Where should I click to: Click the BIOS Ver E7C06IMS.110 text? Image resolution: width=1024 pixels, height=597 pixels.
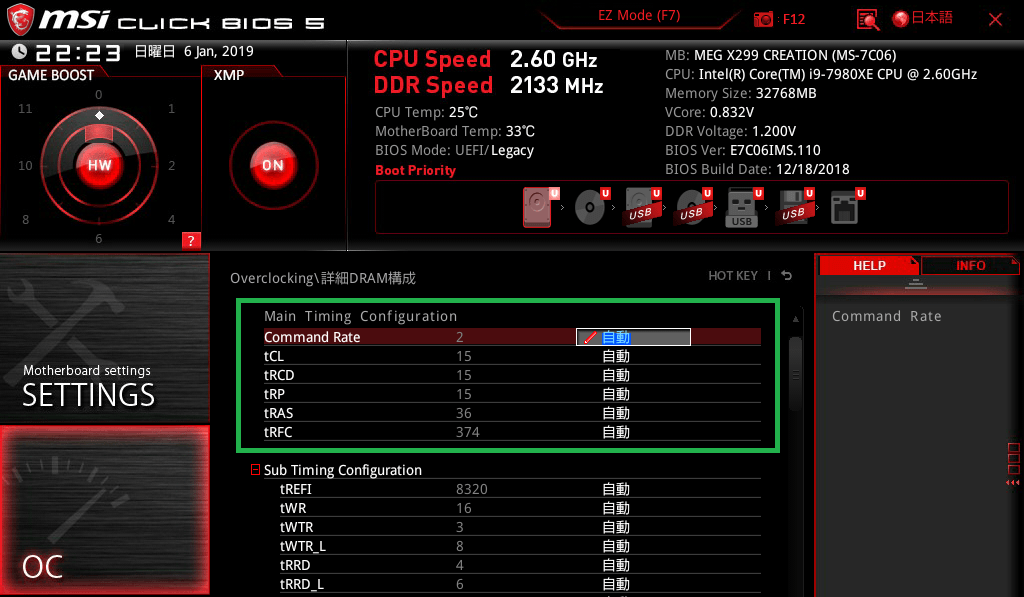point(743,150)
